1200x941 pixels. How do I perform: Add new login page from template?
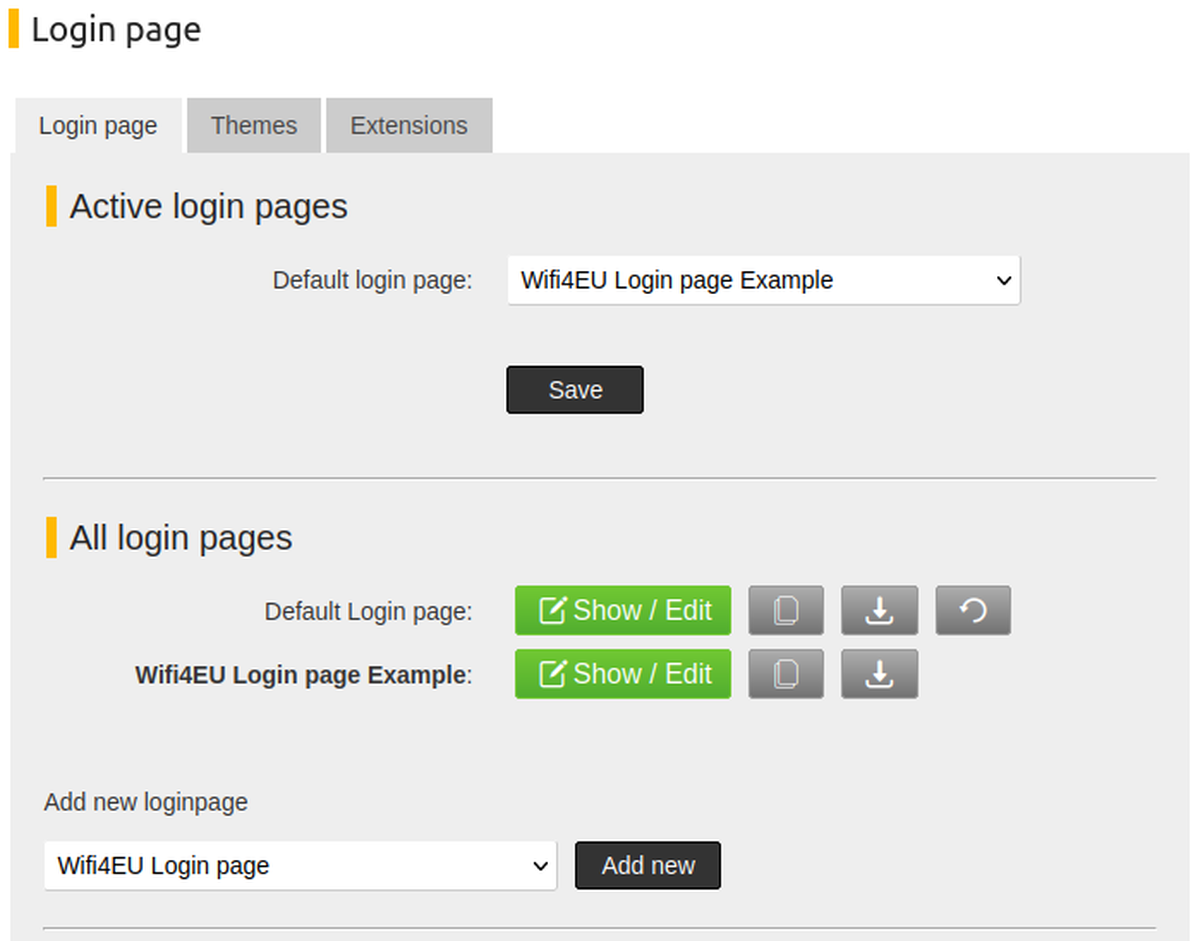pyautogui.click(x=647, y=865)
